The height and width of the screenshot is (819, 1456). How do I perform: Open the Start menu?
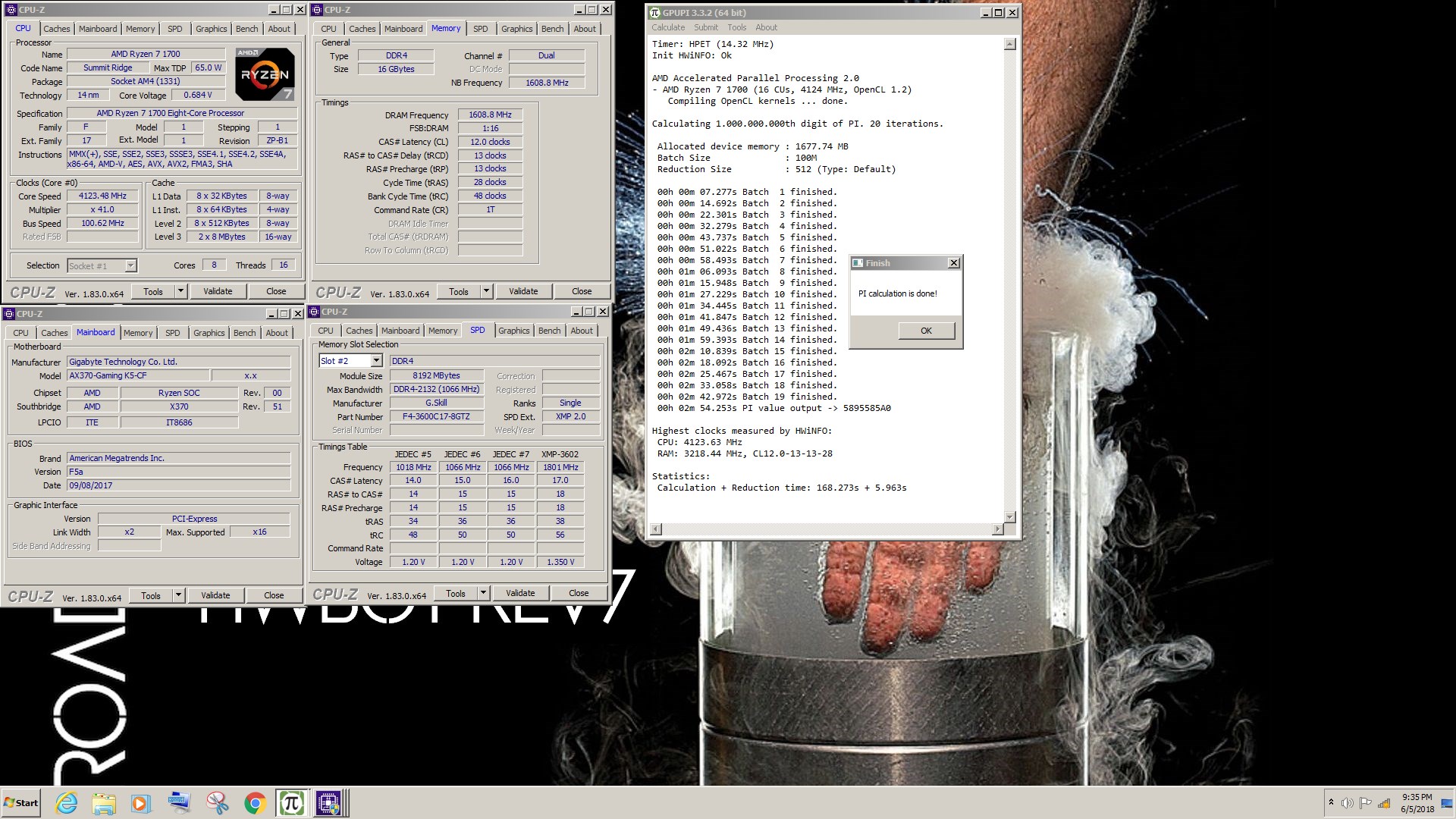pos(21,803)
